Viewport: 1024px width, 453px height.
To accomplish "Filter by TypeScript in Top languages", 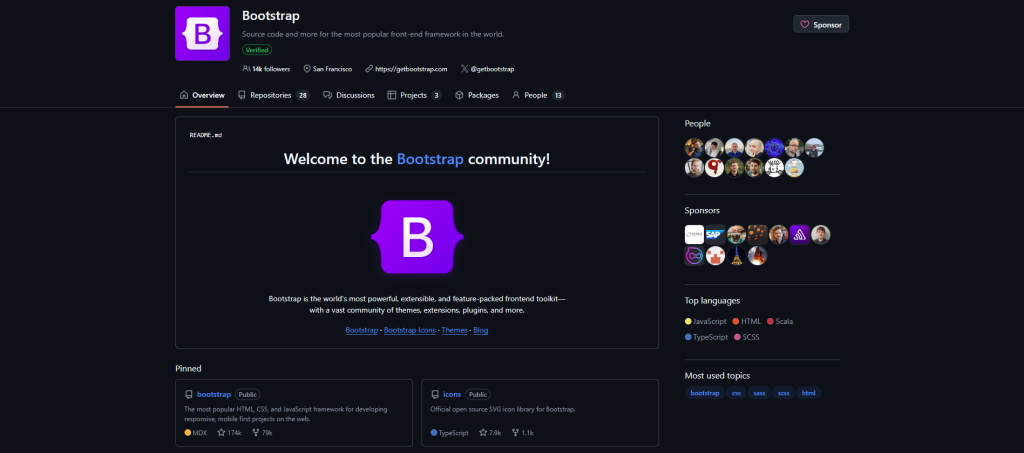I will pos(707,337).
